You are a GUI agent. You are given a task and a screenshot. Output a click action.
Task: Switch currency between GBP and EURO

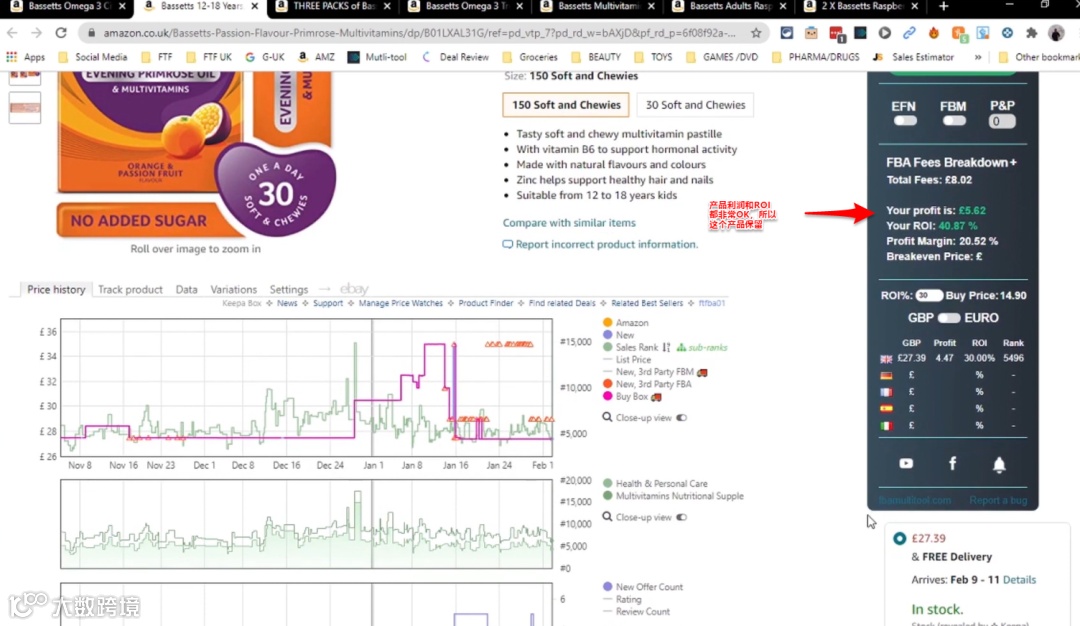point(948,318)
